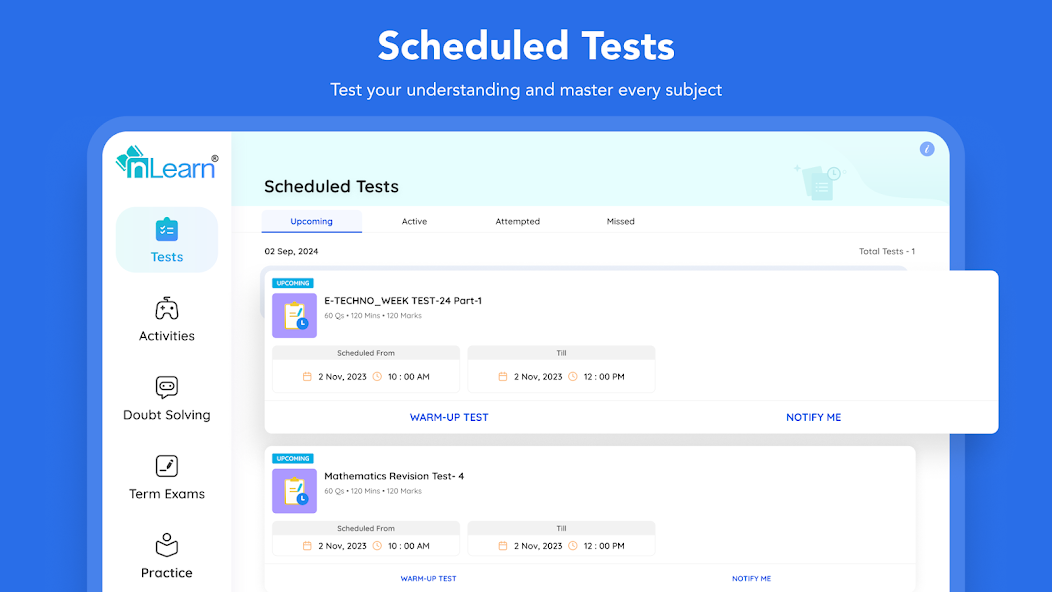Image resolution: width=1052 pixels, height=592 pixels.
Task: Click the info icon at top right
Action: pyautogui.click(x=927, y=149)
